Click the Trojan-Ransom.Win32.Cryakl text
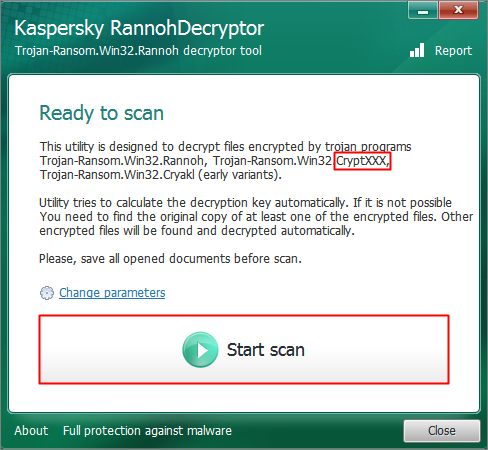The image size is (488, 450). (x=117, y=175)
